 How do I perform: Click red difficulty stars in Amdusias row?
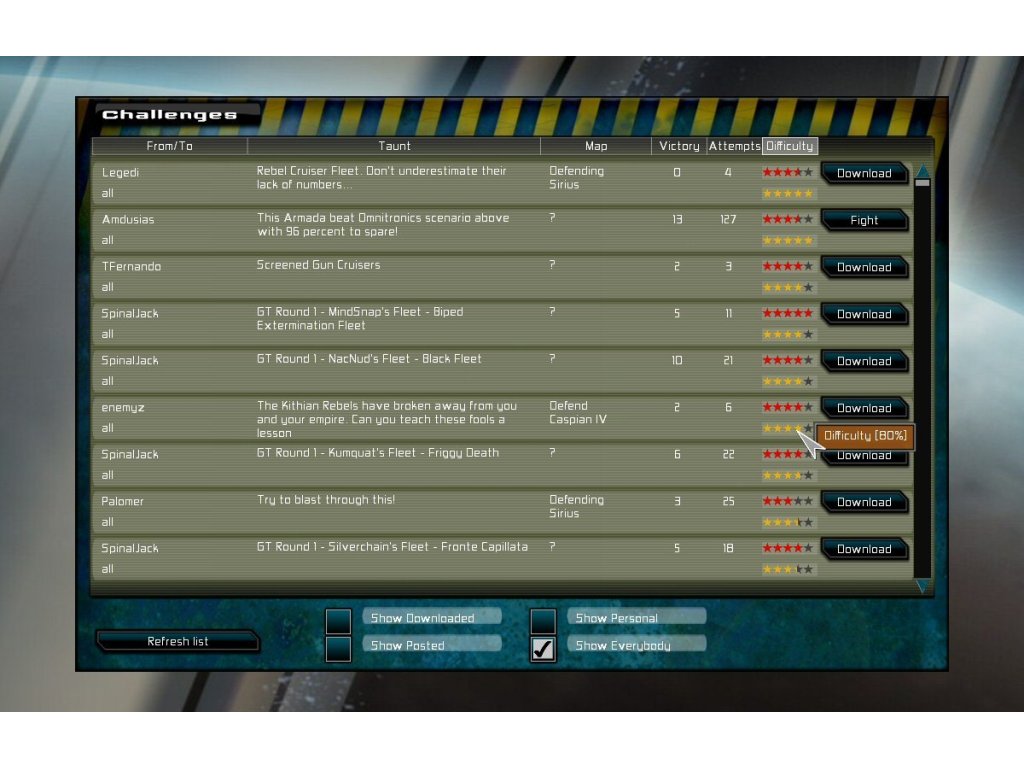coord(788,219)
